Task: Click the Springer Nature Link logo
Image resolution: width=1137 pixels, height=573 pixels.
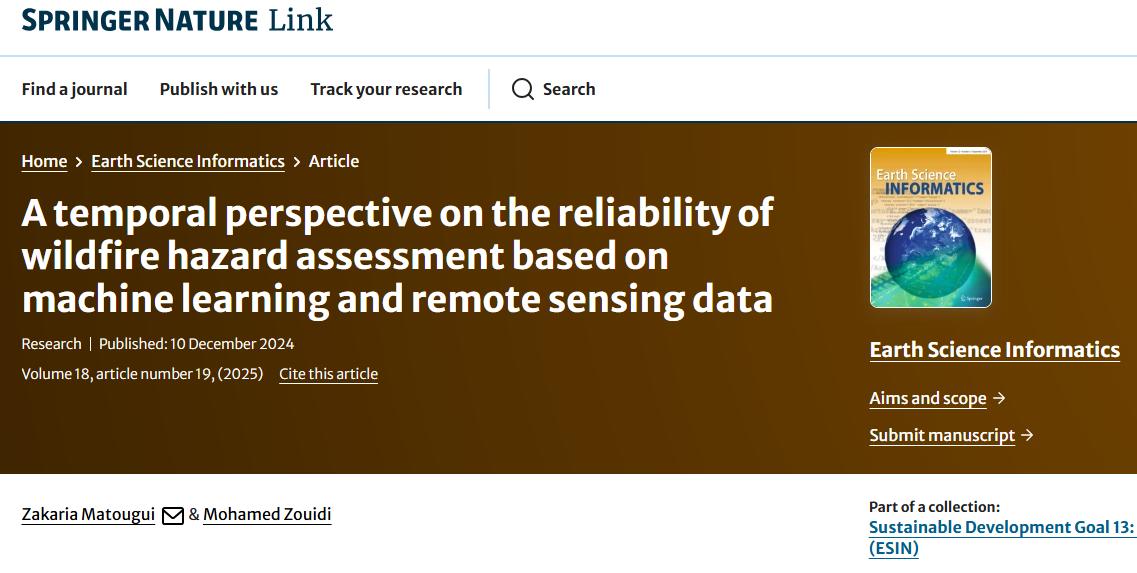Action: click(x=177, y=20)
